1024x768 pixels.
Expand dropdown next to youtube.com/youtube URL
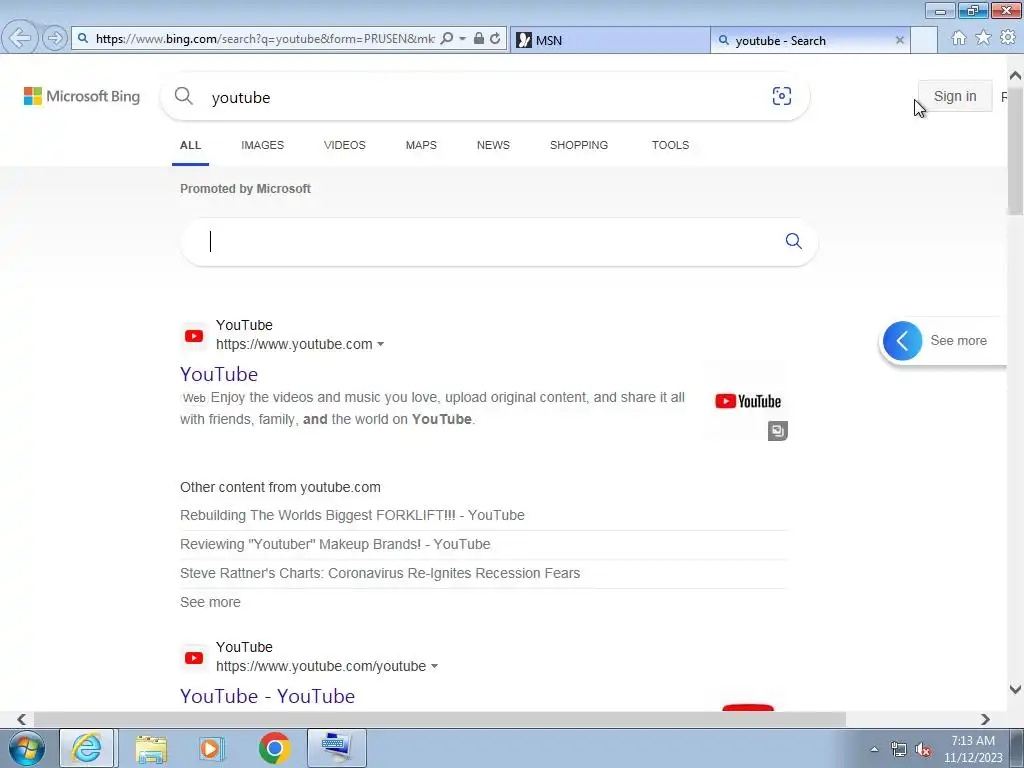coord(434,666)
